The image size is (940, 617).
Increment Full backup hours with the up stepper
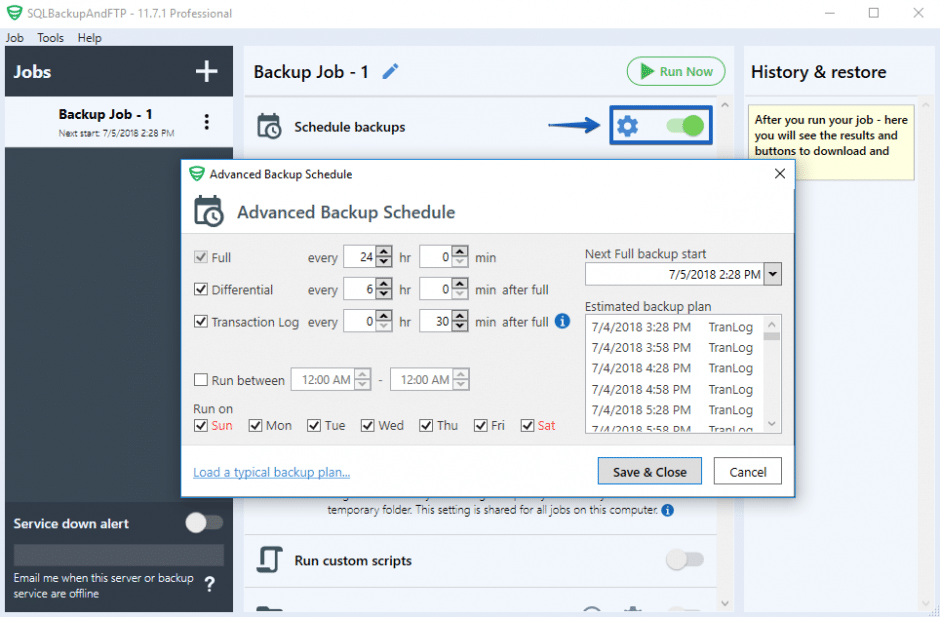[383, 250]
